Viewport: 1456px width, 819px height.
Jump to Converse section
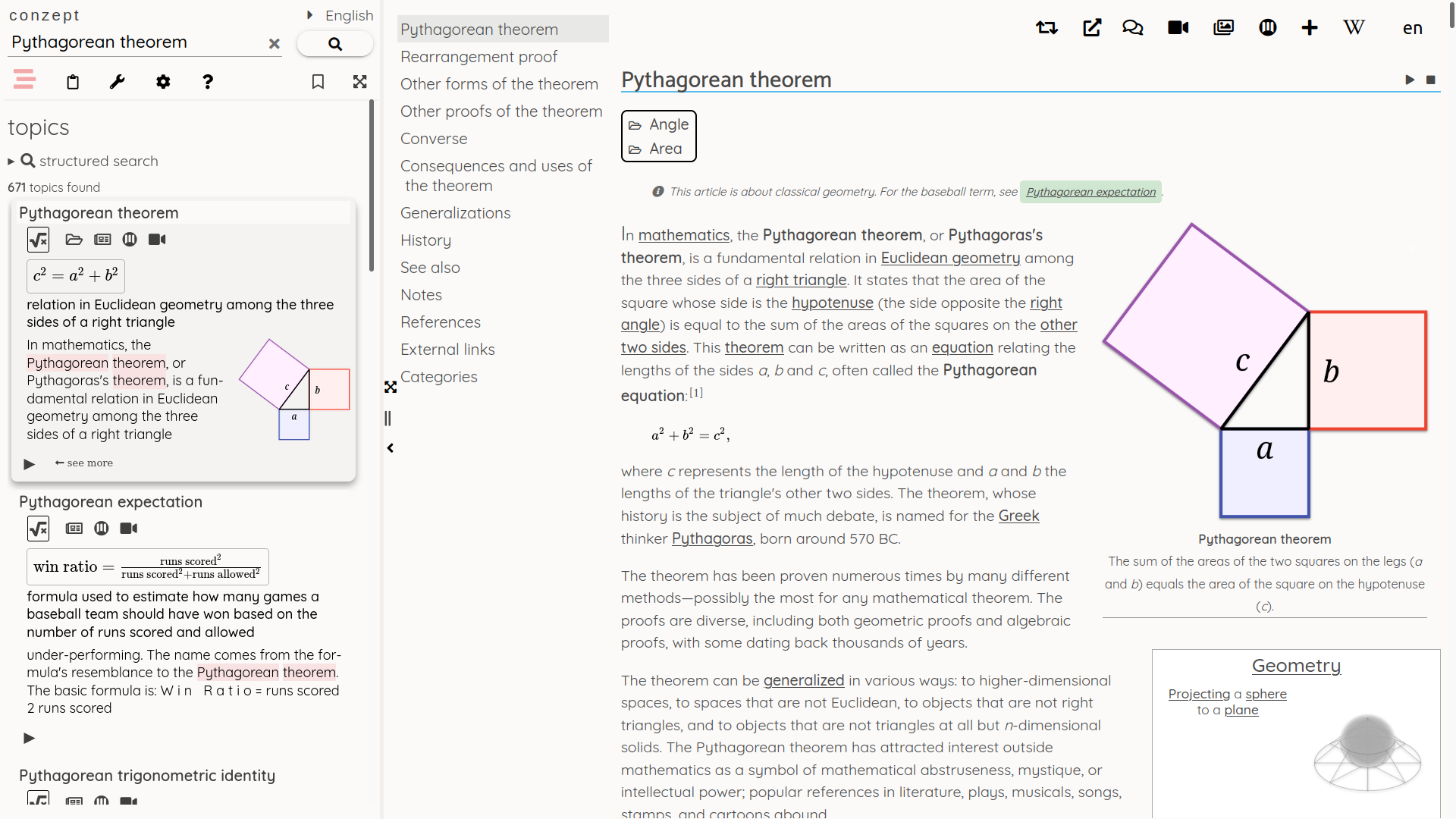click(x=434, y=139)
